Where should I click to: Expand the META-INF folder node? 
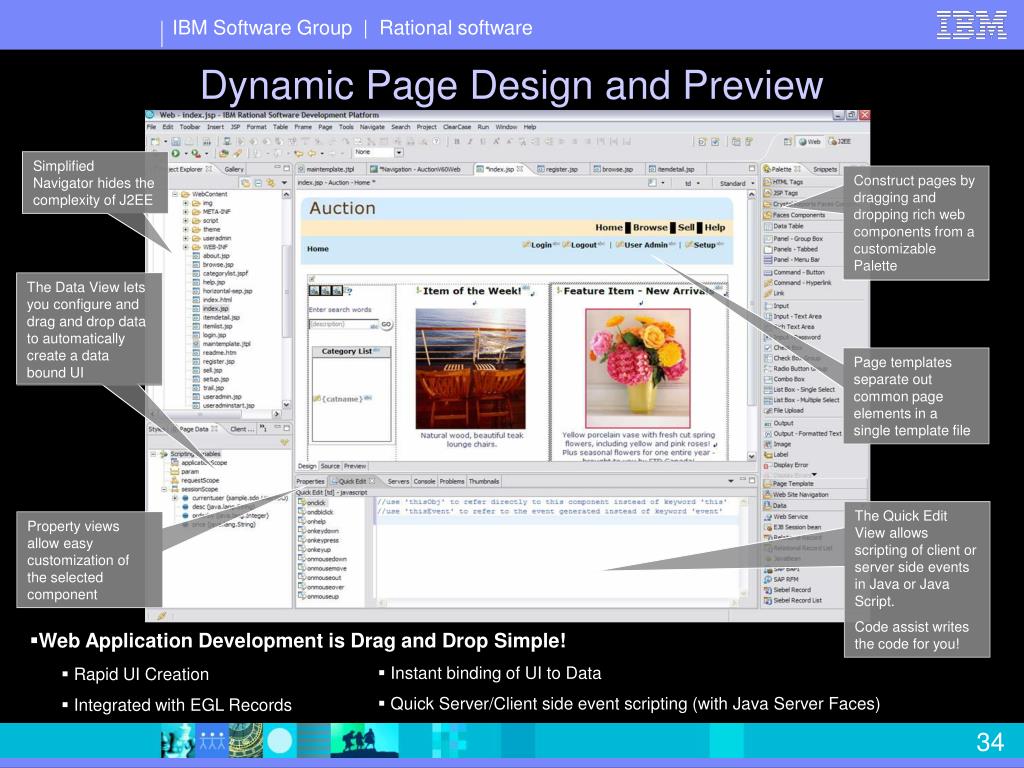[185, 212]
